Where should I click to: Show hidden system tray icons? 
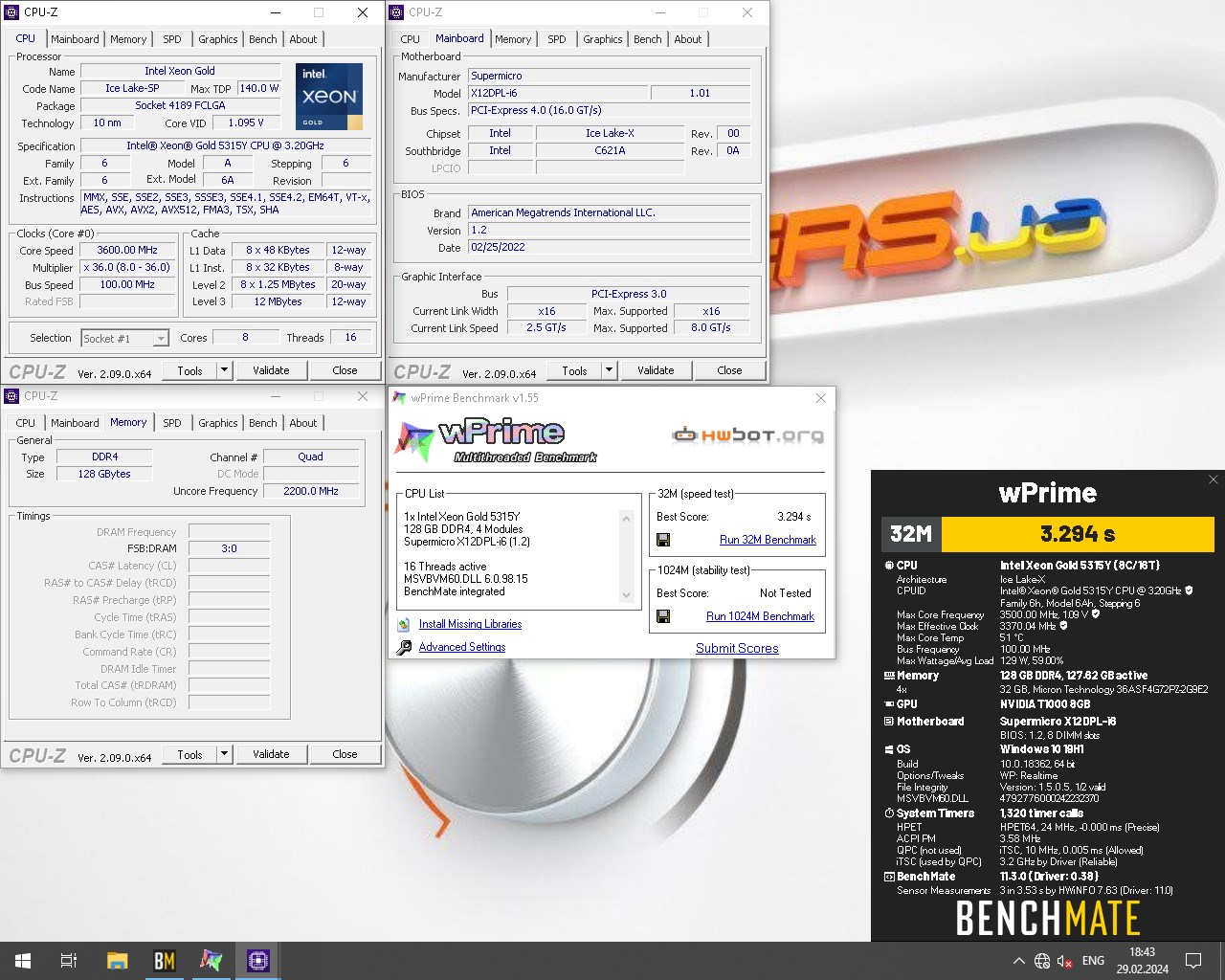tap(1018, 961)
